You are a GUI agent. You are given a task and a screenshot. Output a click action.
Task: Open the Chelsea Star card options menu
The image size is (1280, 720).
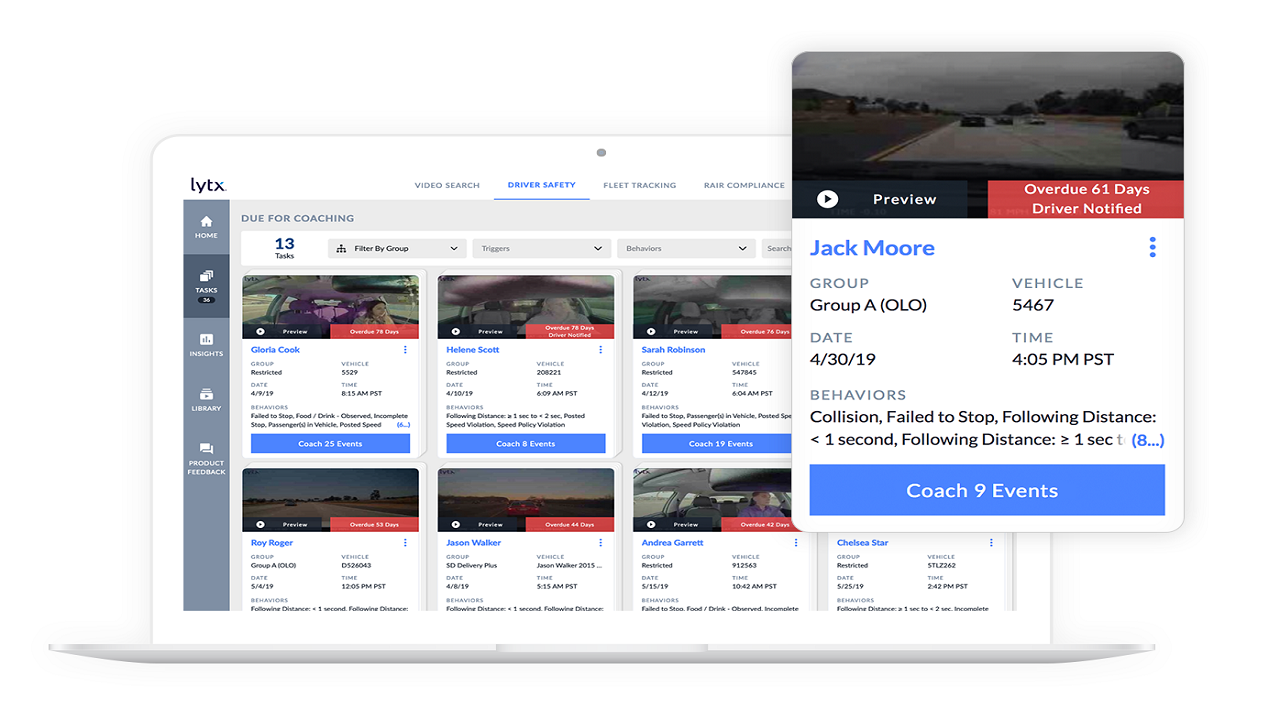pos(991,543)
